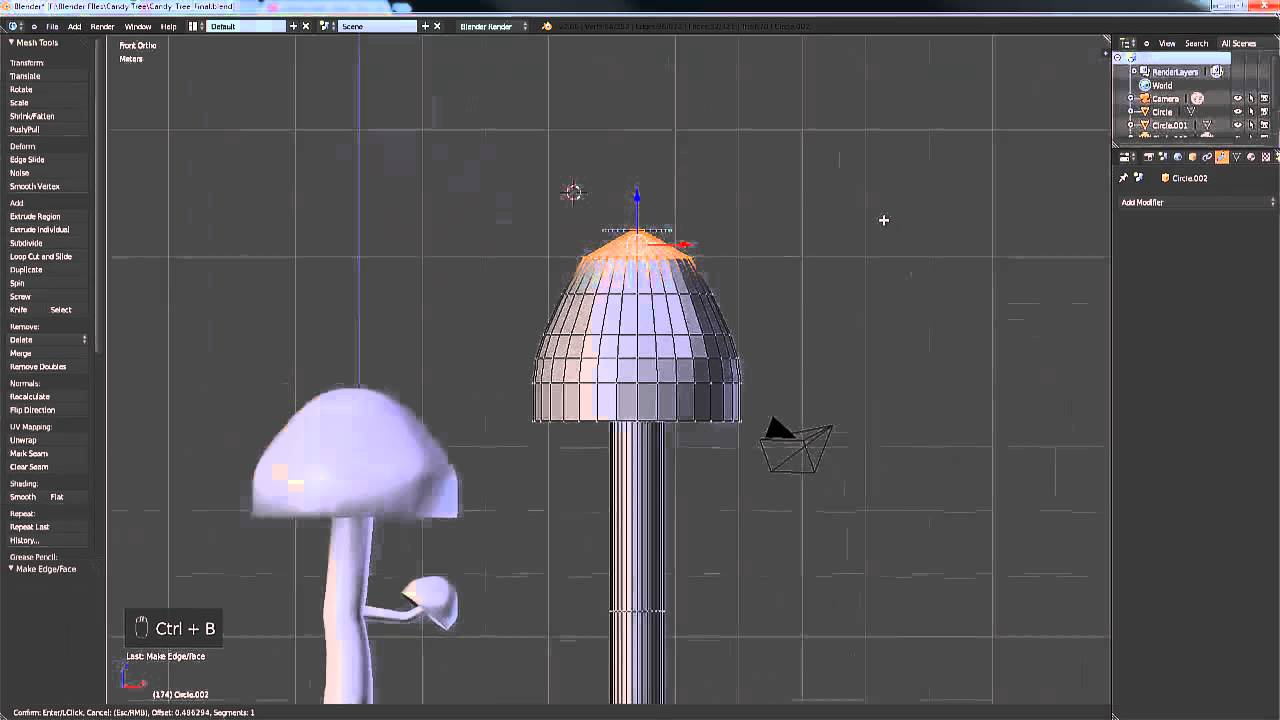The image size is (1280, 720).
Task: Click the World globe icon in the outliner
Action: (x=1145, y=85)
